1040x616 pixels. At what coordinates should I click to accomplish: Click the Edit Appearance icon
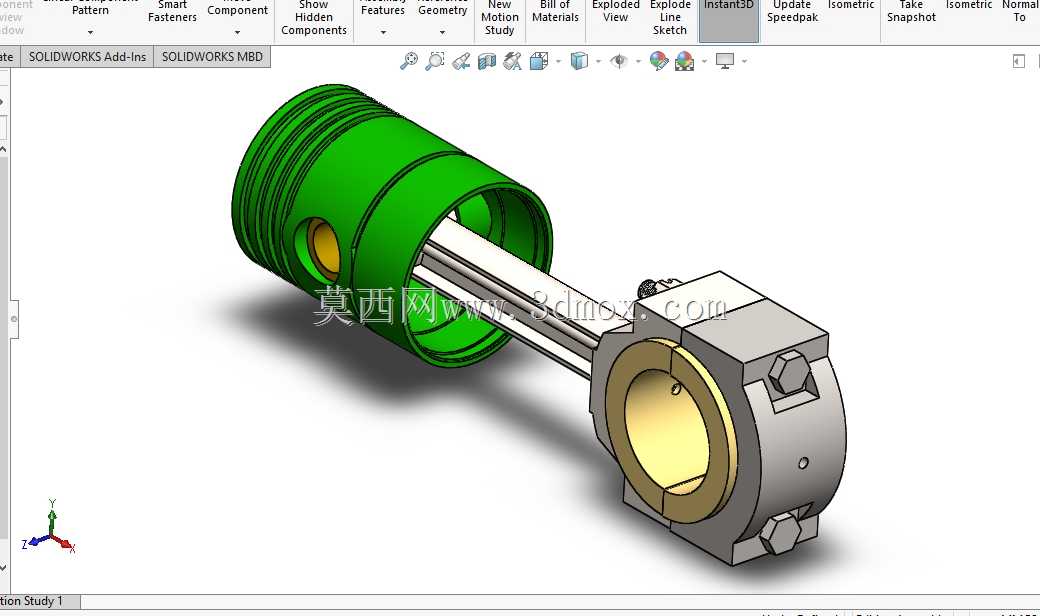point(659,62)
